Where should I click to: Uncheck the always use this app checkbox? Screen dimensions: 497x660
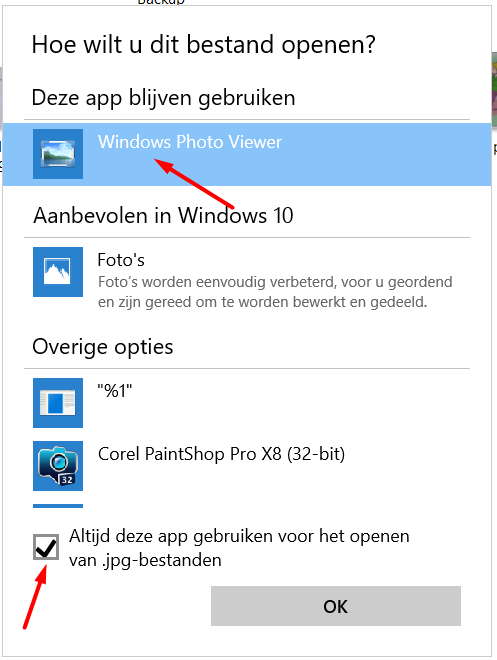[46, 547]
